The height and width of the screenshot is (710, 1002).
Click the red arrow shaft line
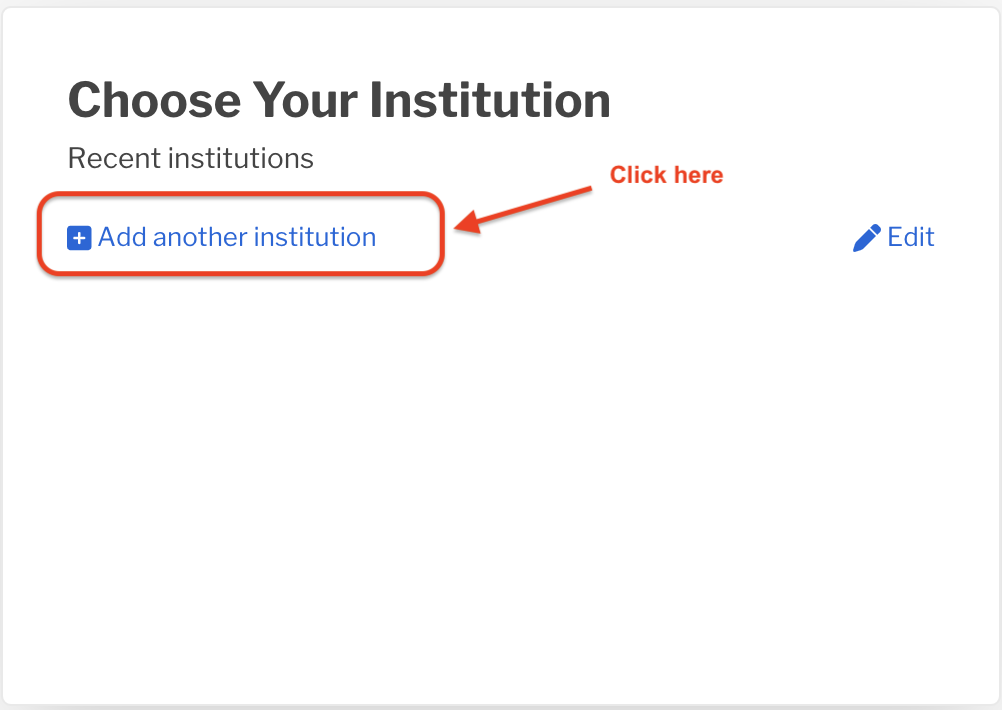click(x=536, y=205)
